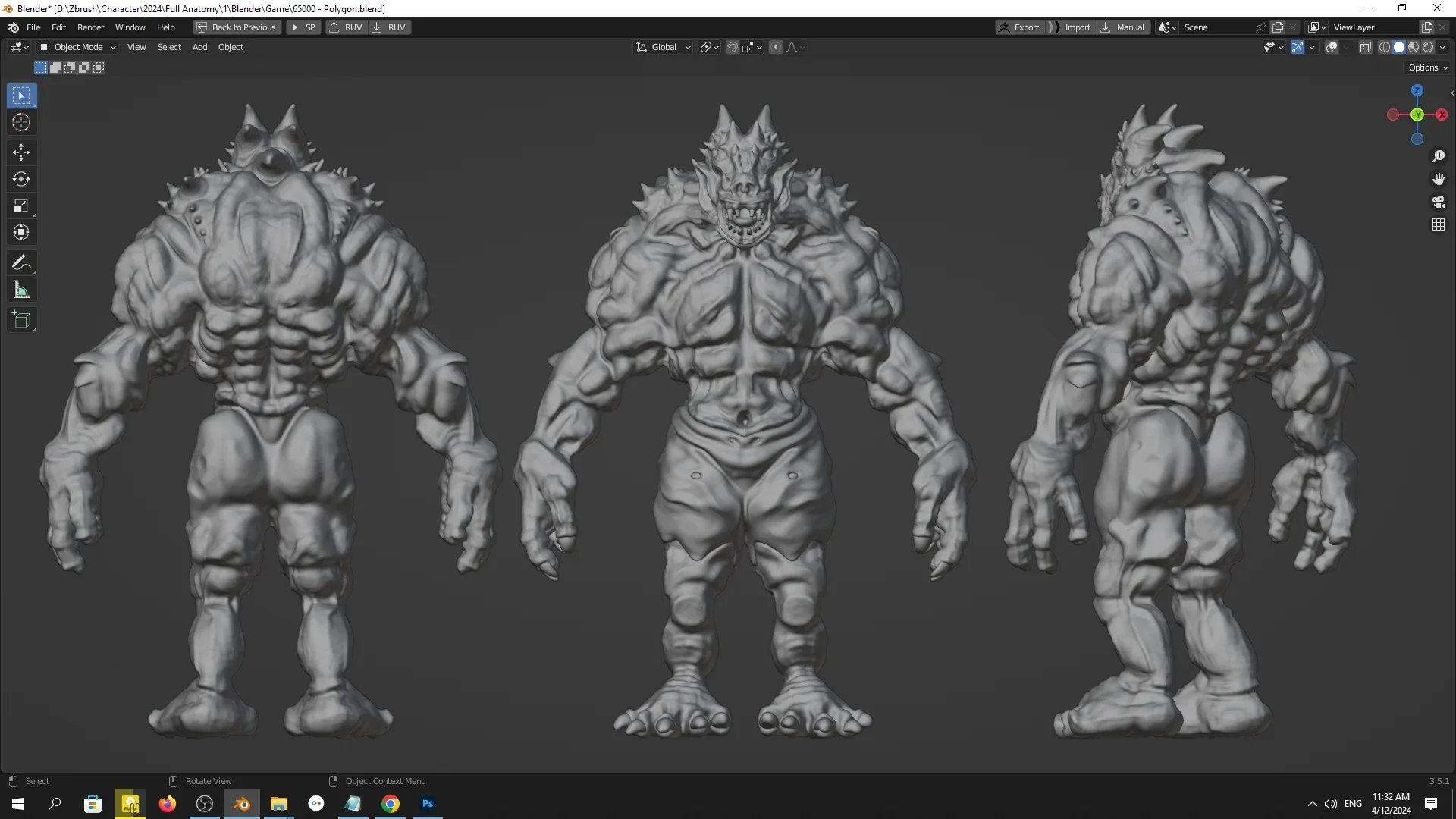Viewport: 1456px width, 819px height.
Task: Choose the Move tool
Action: [x=21, y=152]
